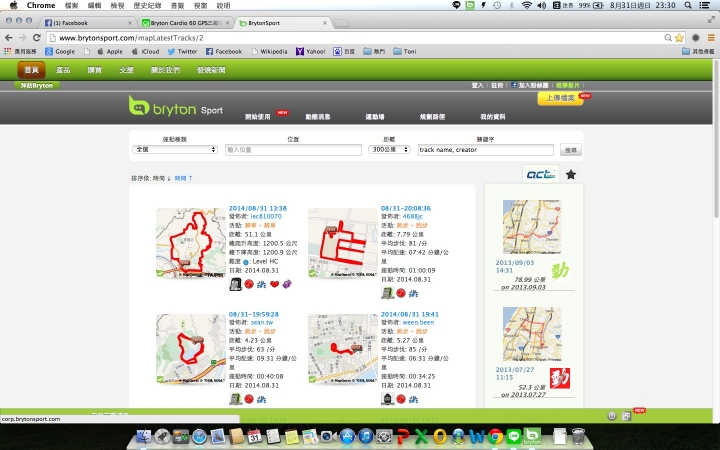Open track titled 2014/08/31 13:38
The image size is (720, 450).
click(x=258, y=208)
